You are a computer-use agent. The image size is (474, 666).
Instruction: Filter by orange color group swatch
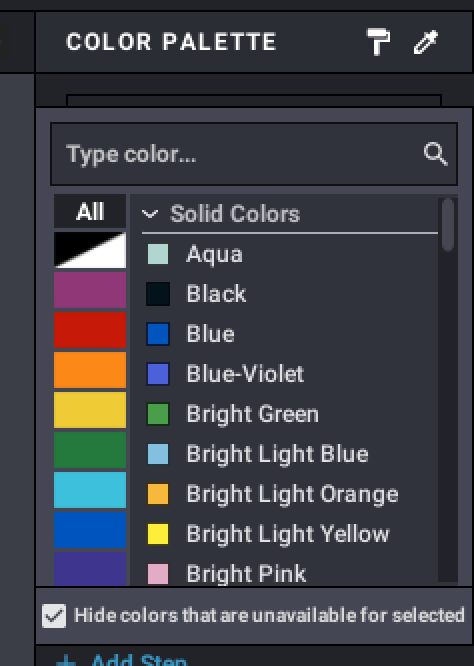[90, 370]
